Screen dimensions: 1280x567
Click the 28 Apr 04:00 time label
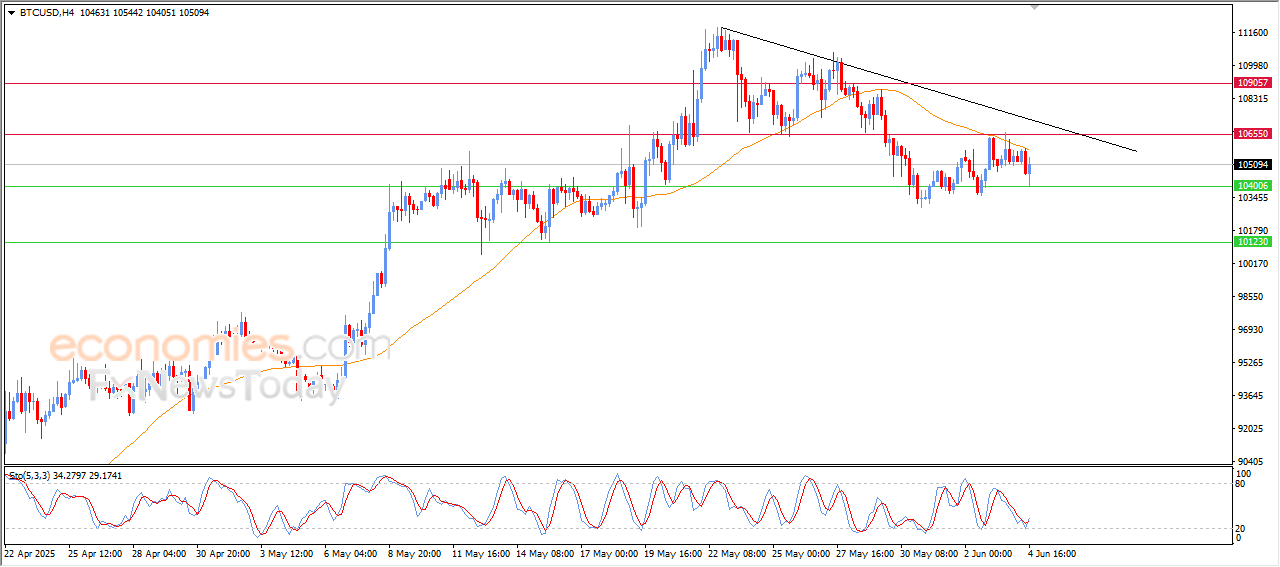coord(159,552)
